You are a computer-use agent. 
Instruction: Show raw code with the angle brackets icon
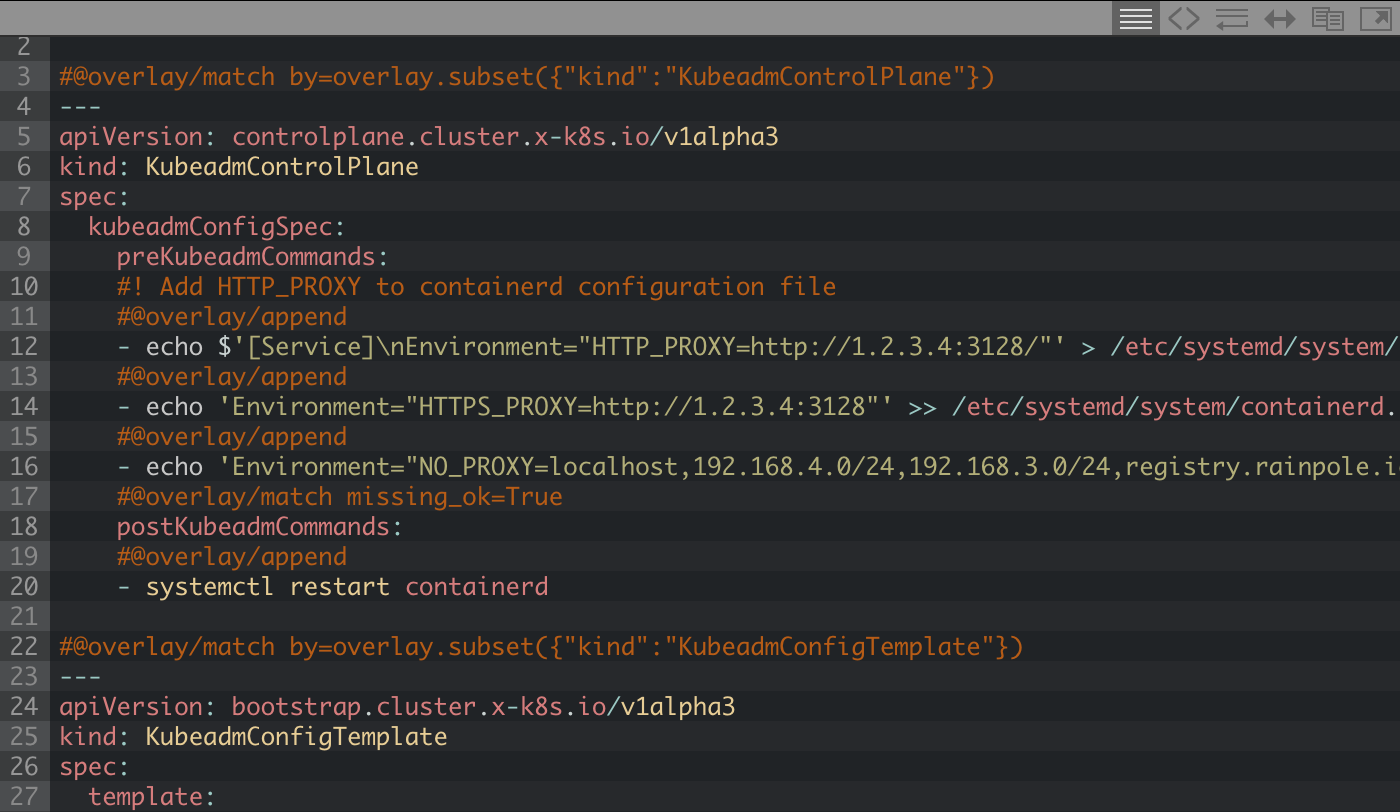tap(1184, 18)
